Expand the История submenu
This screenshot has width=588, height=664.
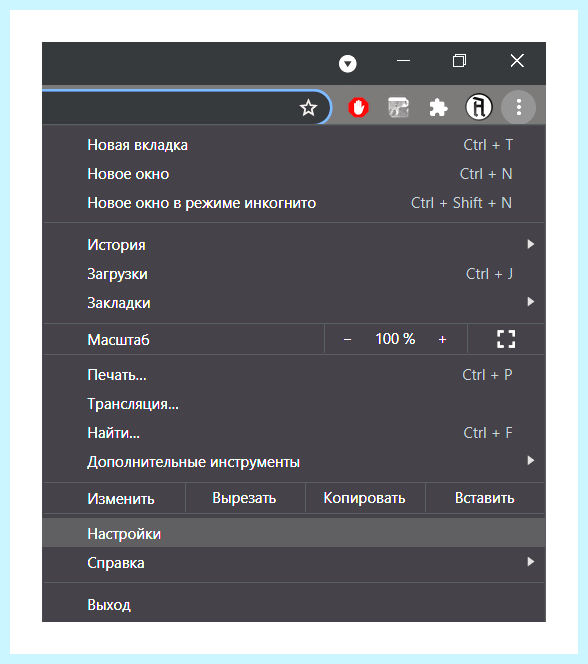[294, 245]
